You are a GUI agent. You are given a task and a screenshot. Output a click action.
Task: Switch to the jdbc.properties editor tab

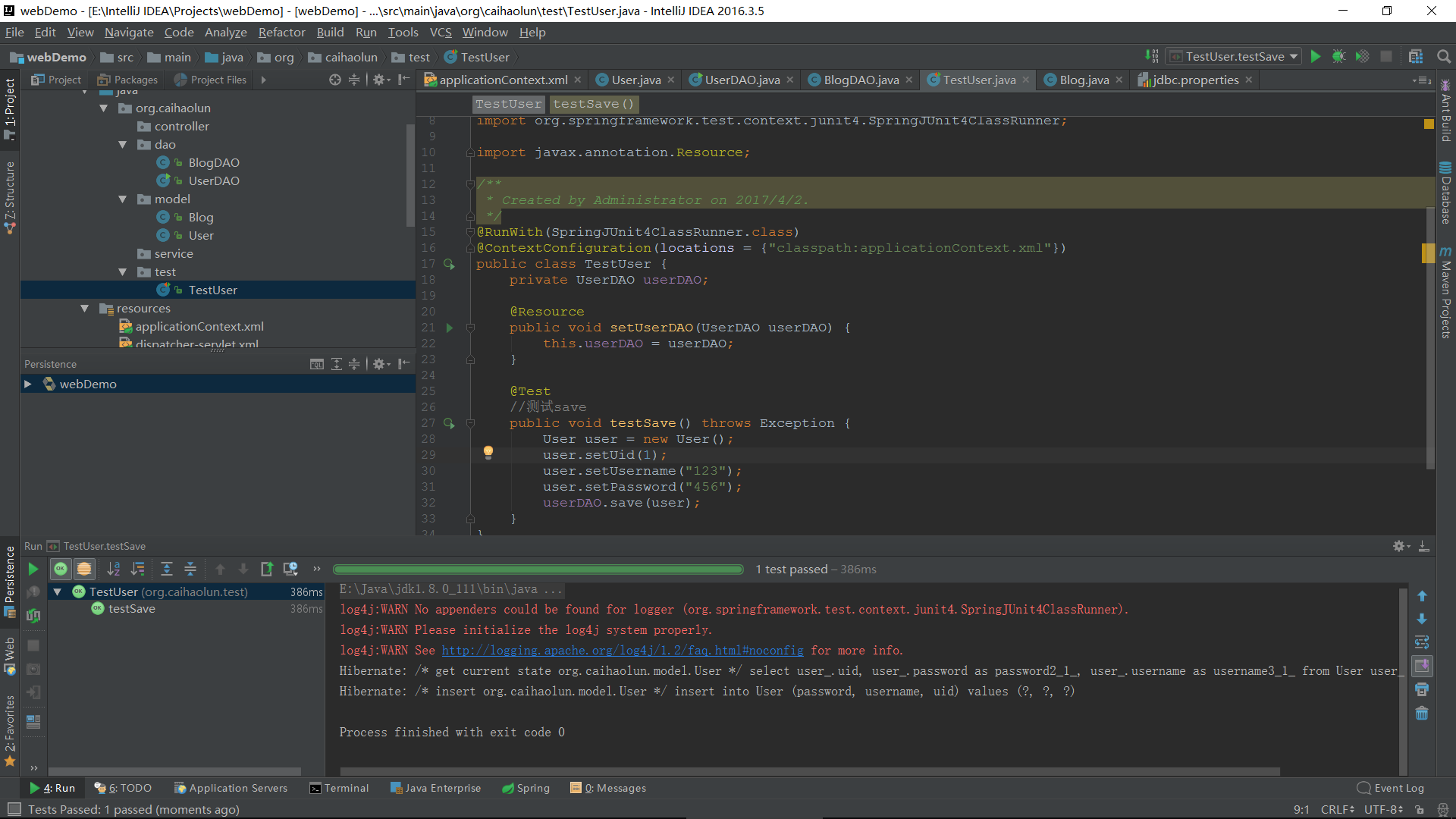tap(1194, 80)
